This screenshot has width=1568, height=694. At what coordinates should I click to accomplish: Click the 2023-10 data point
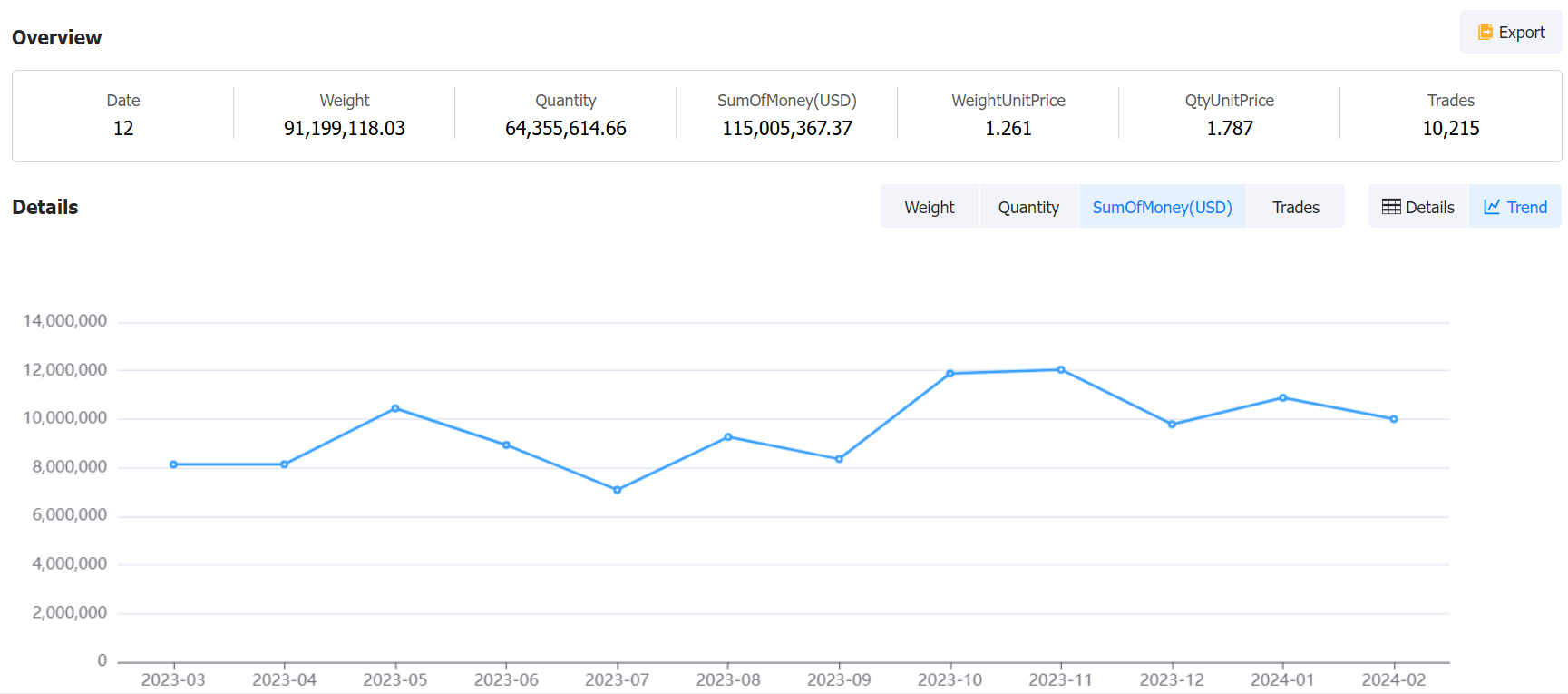tap(950, 374)
